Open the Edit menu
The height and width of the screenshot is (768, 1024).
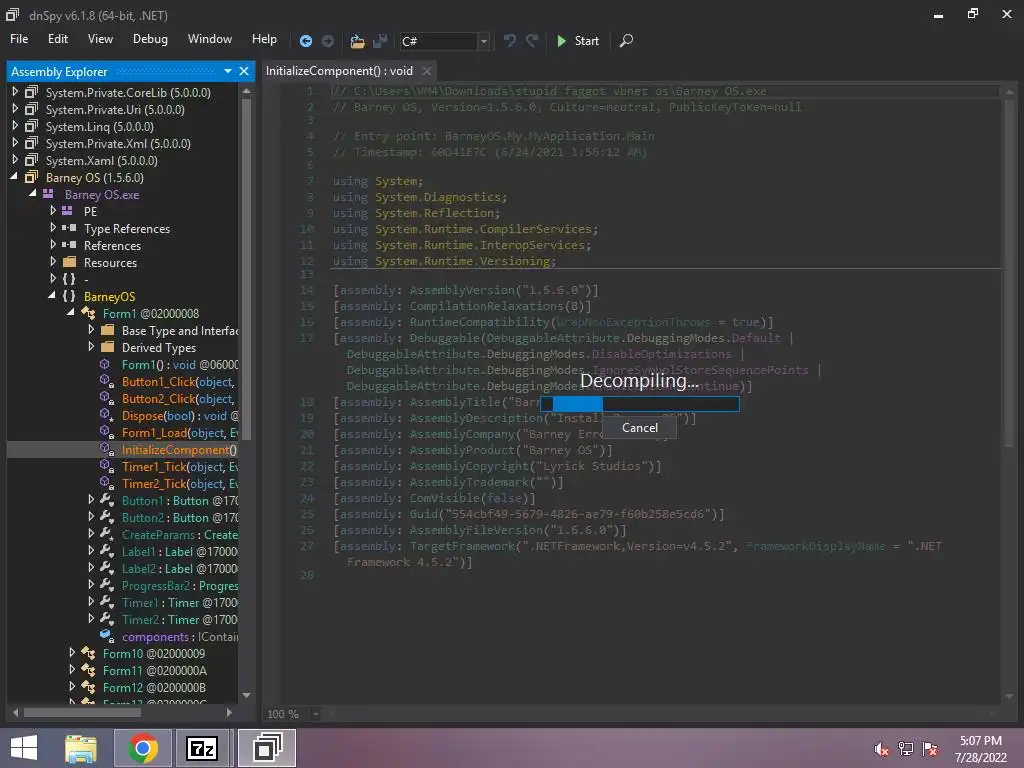pyautogui.click(x=57, y=39)
